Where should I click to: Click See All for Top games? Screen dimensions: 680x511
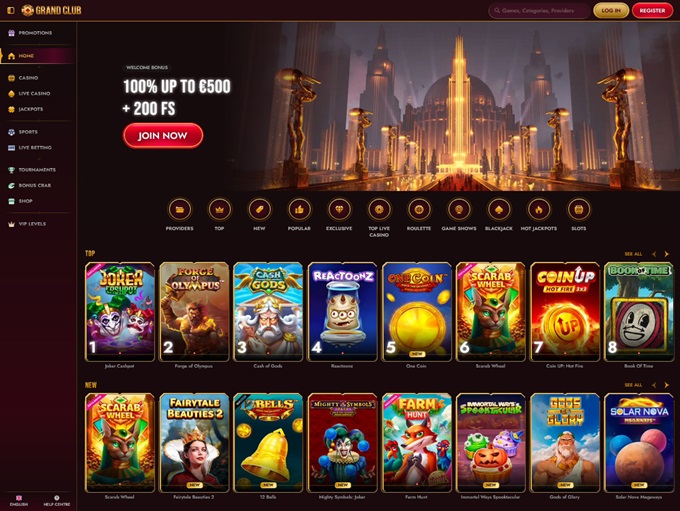point(633,254)
